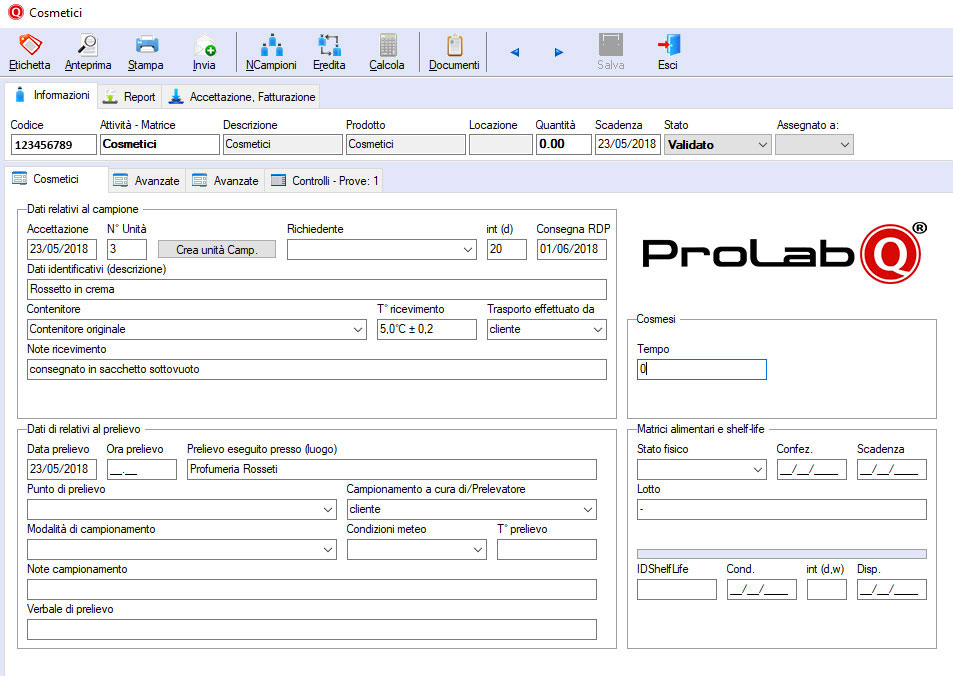953x676 pixels.
Task: Click inside the Note campionamento field
Action: (x=316, y=589)
